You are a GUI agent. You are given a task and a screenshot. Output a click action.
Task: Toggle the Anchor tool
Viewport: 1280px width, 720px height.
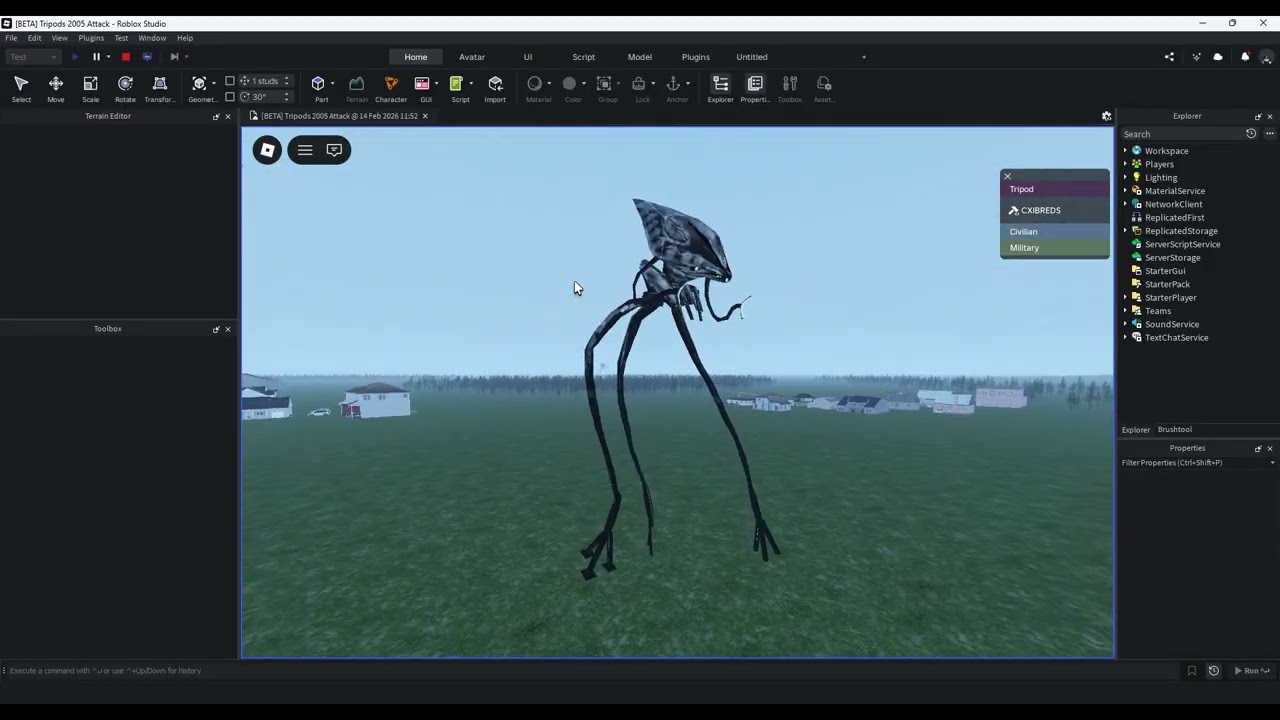point(673,84)
